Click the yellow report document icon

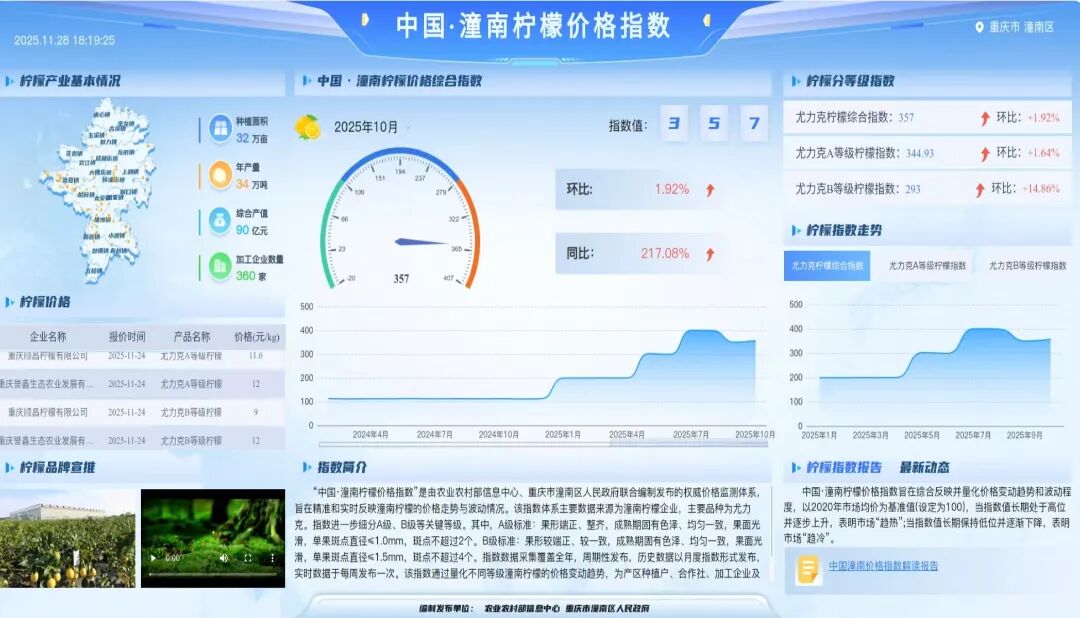click(809, 564)
